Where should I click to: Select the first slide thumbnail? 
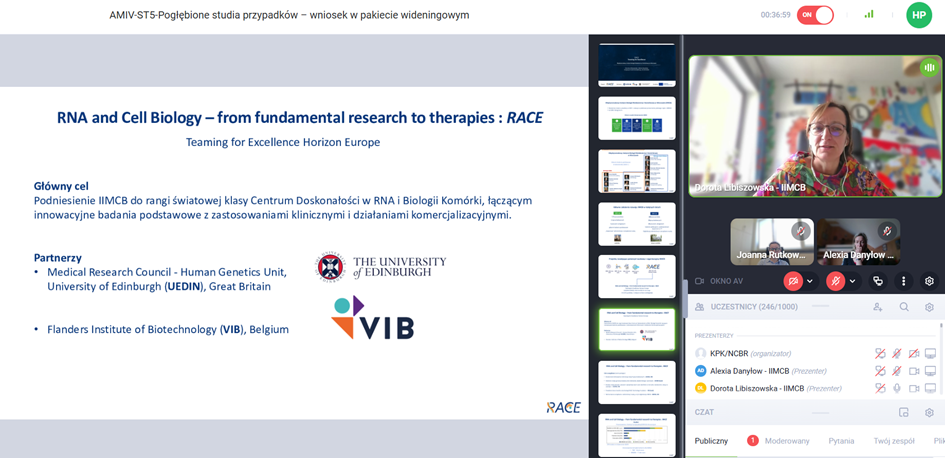click(637, 64)
